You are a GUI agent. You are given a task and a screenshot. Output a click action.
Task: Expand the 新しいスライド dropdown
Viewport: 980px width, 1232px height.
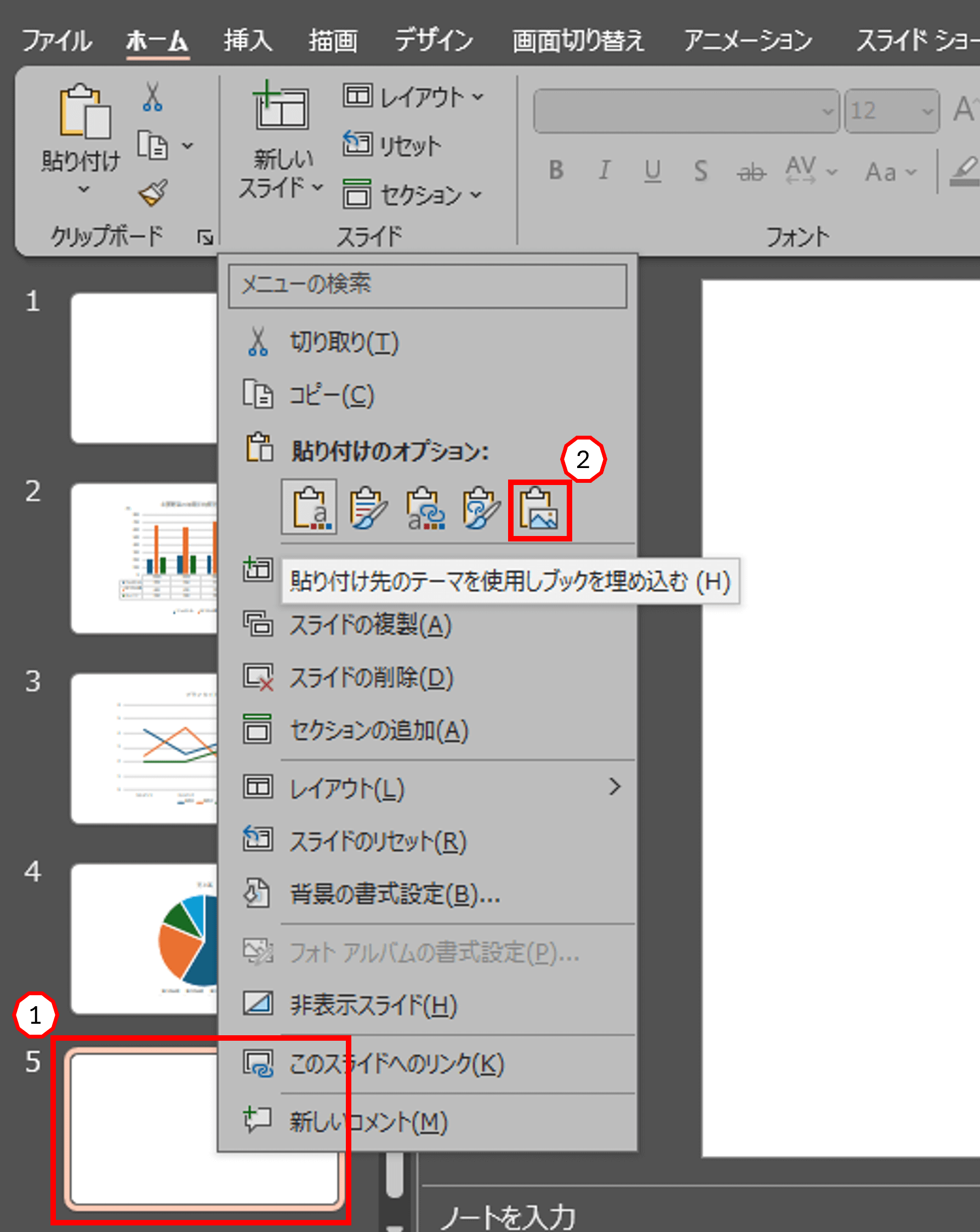(318, 187)
